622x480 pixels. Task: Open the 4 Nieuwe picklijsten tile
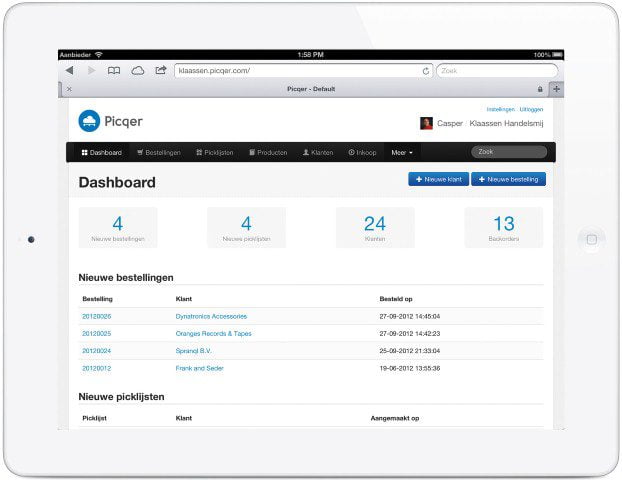coord(246,228)
